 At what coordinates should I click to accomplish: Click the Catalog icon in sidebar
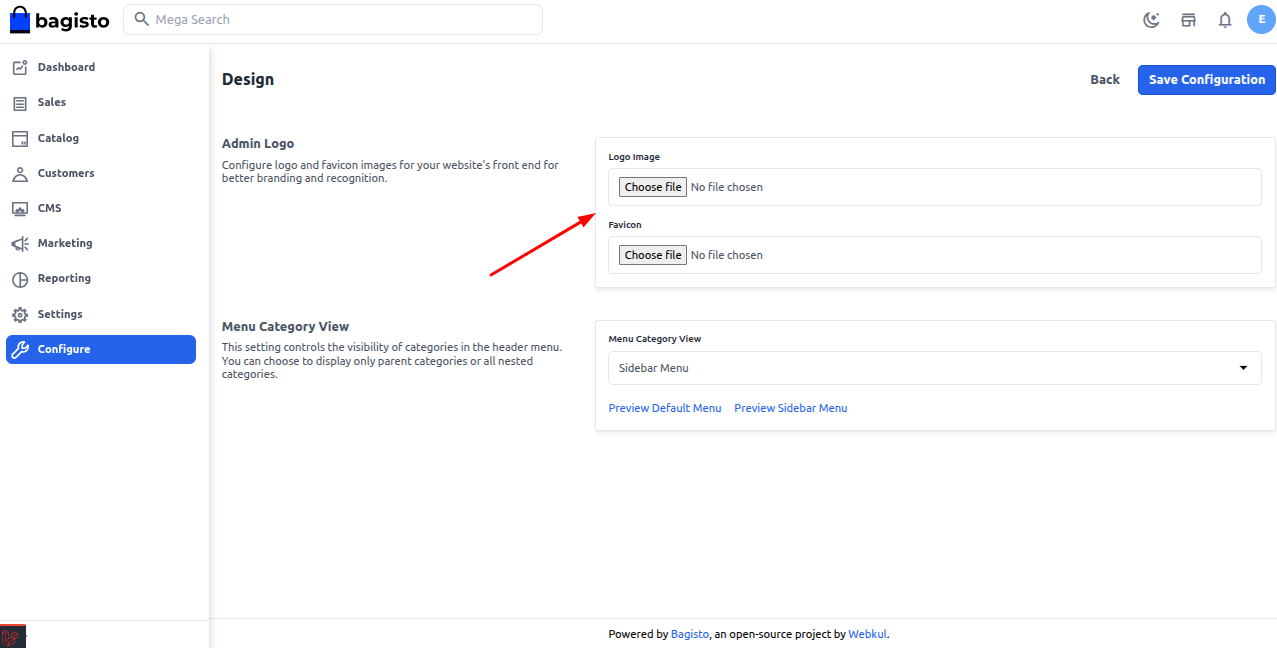(x=20, y=138)
